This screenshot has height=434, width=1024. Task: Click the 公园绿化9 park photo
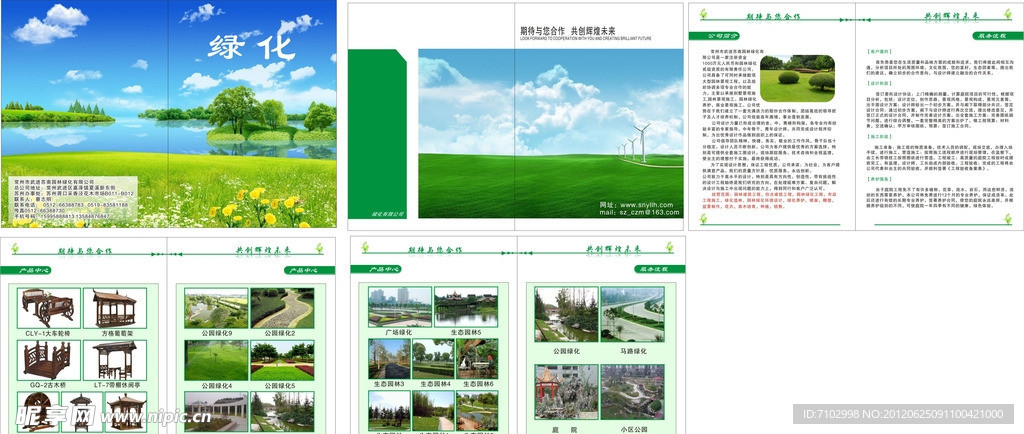(x=215, y=307)
